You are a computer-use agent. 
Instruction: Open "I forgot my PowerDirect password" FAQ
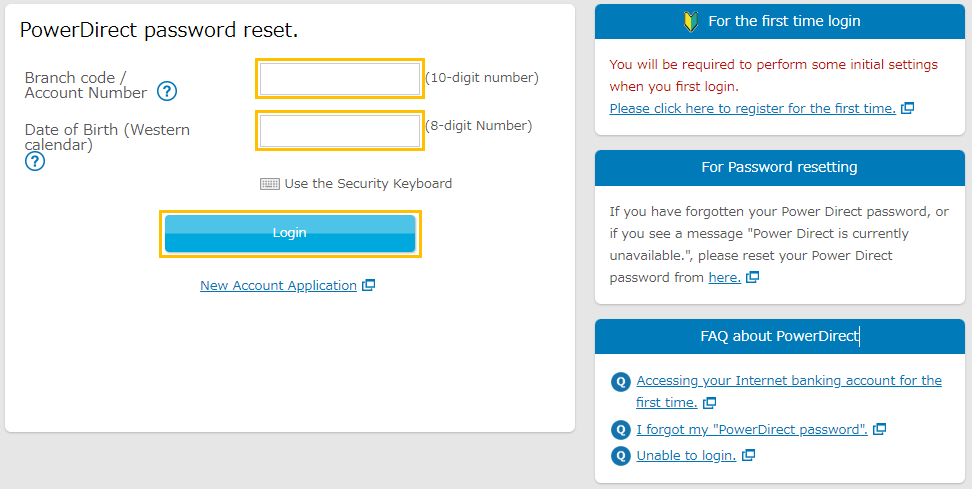point(752,430)
